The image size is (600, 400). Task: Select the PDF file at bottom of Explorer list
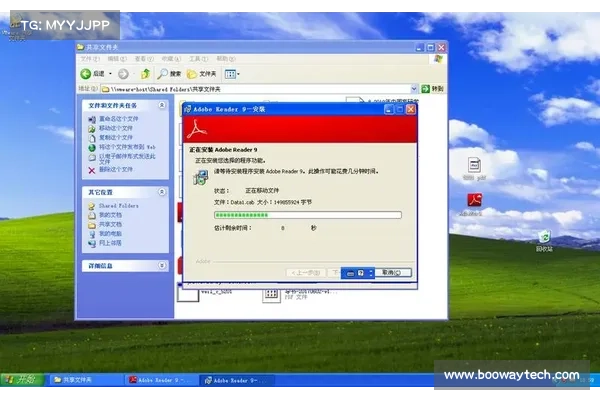click(x=299, y=294)
